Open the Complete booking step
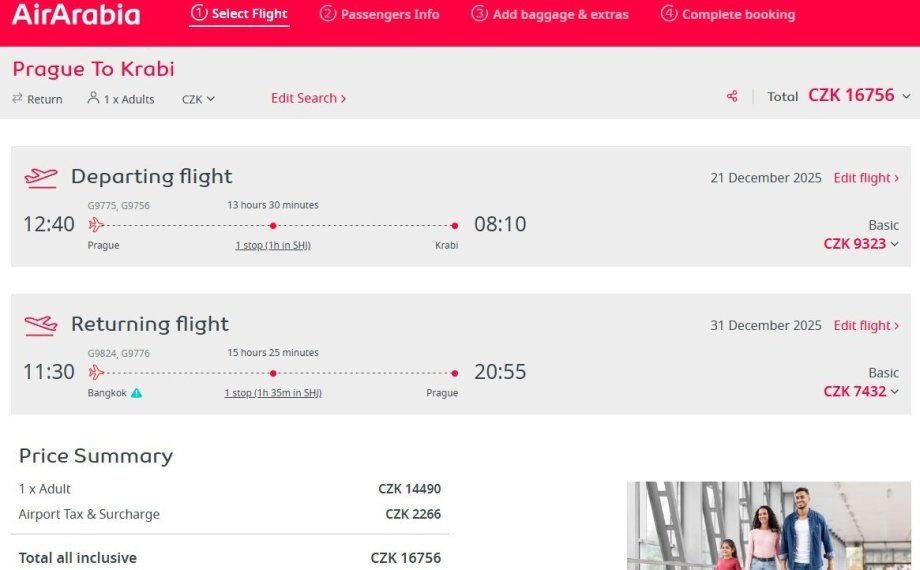The height and width of the screenshot is (570, 920). [728, 14]
